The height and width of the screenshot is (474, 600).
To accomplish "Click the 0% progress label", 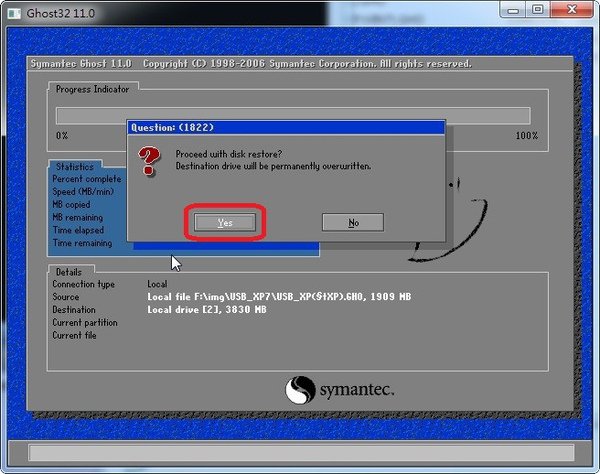I will [62, 135].
